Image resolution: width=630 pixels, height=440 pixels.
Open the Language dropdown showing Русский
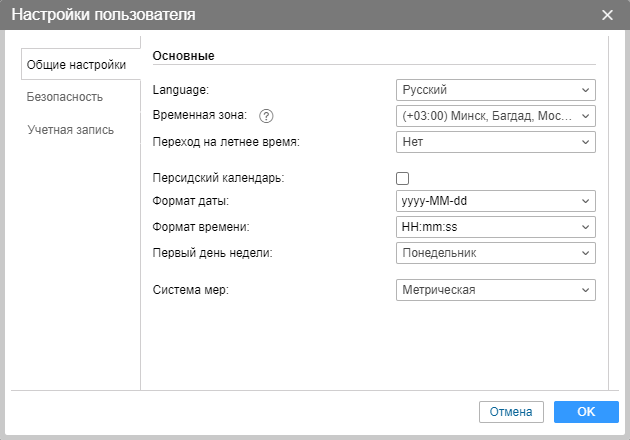(495, 90)
